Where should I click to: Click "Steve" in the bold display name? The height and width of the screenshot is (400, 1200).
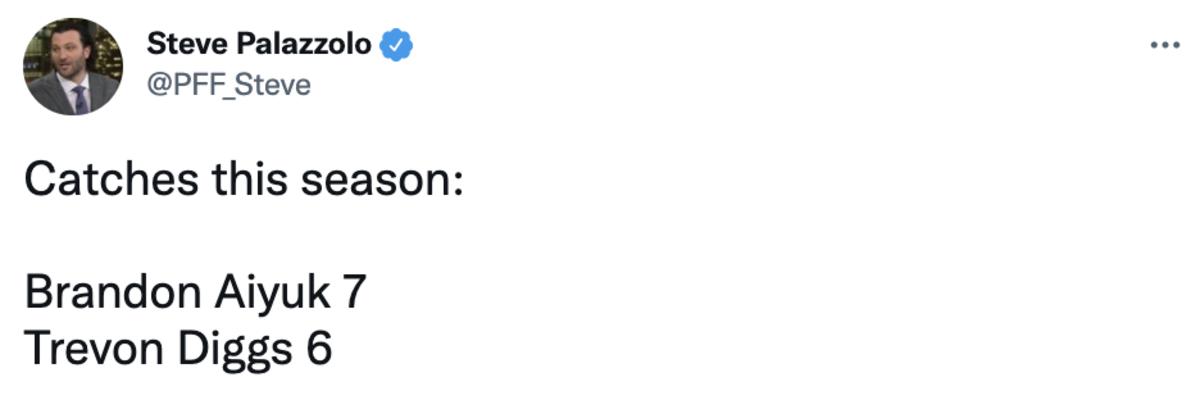pyautogui.click(x=180, y=44)
